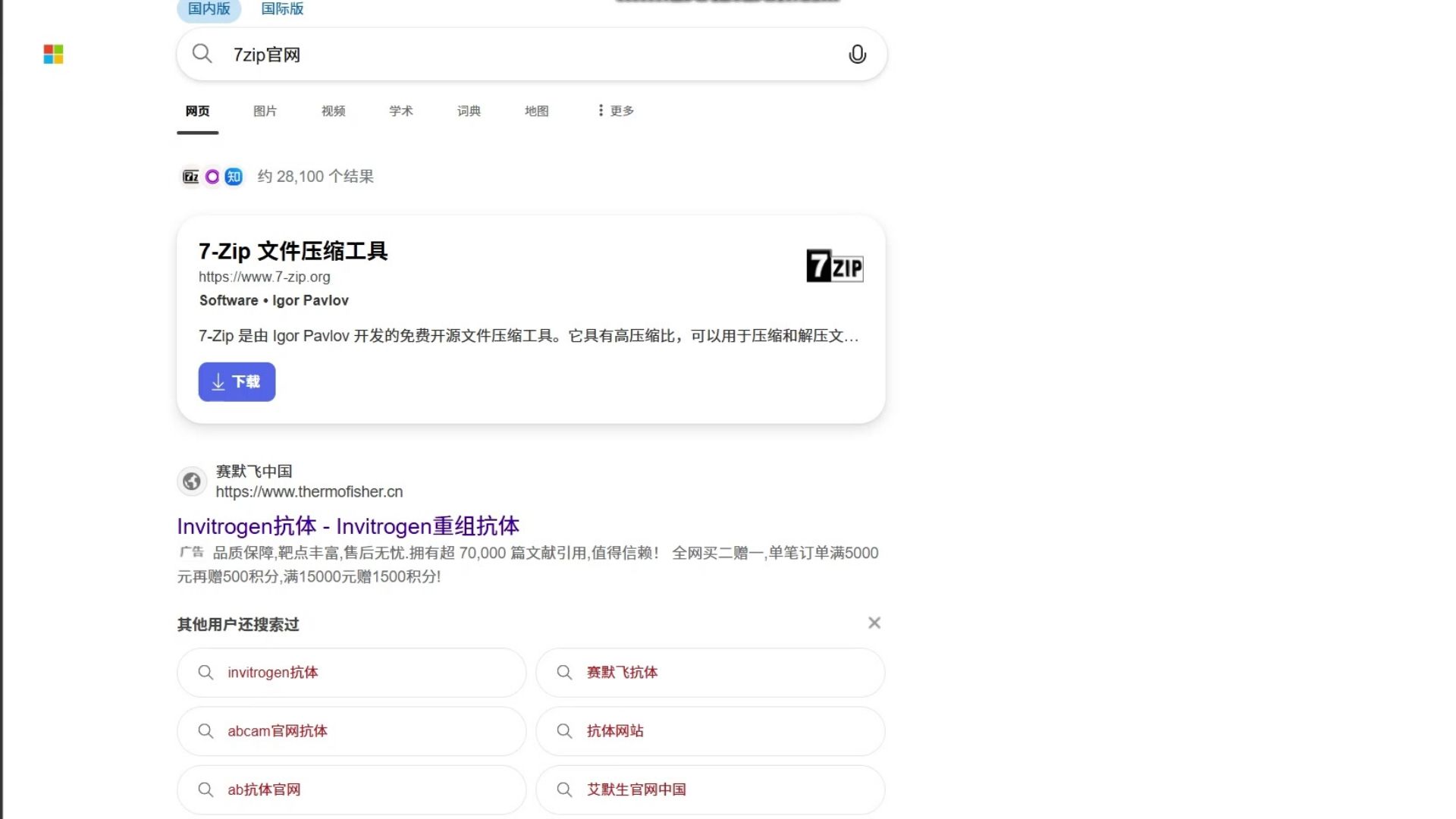Click the 7-Zip description snippet text
Screen dimensions: 1456x819
[x=529, y=336]
